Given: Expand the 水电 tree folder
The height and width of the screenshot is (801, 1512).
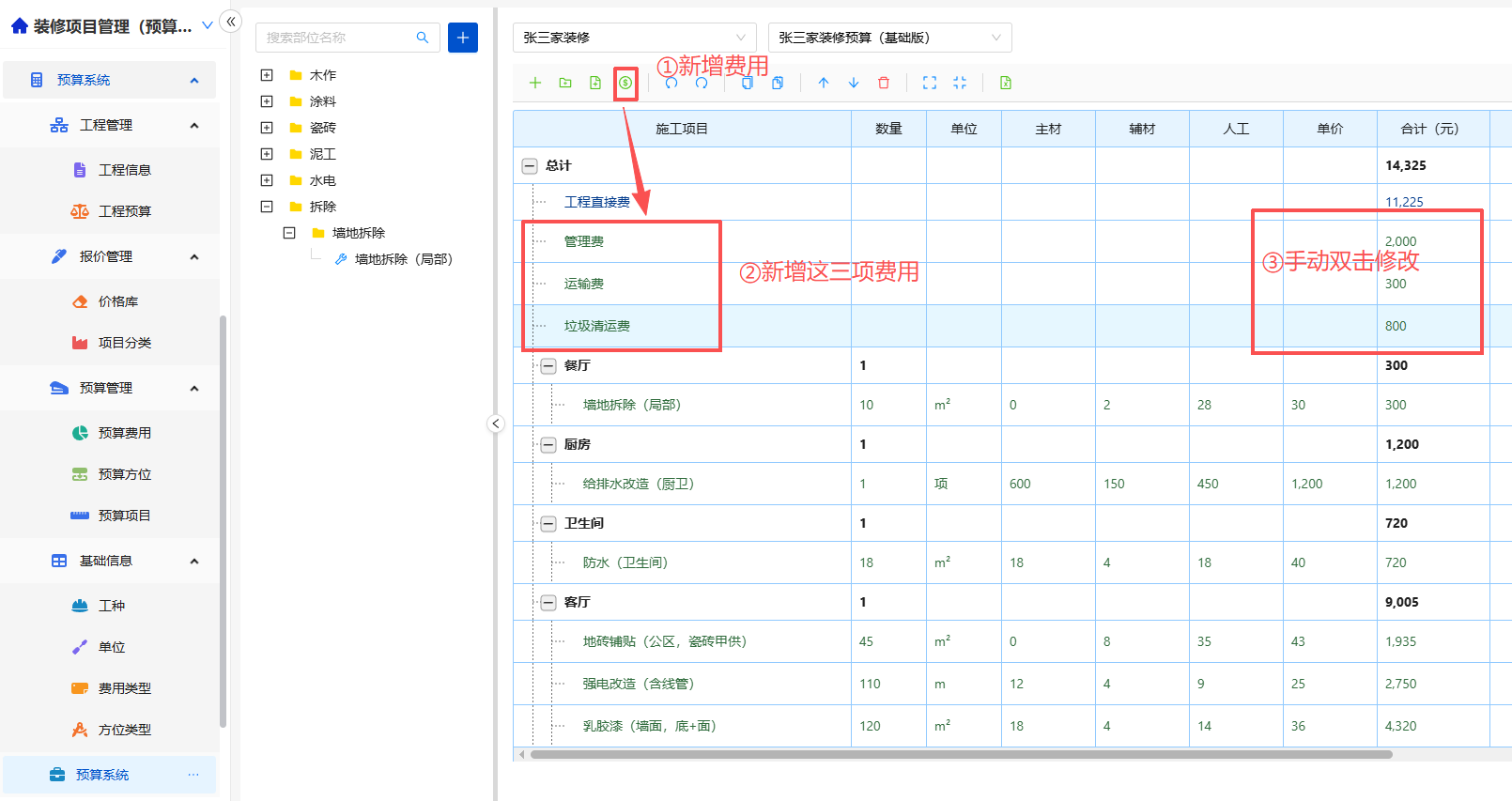Looking at the screenshot, I should click(267, 180).
